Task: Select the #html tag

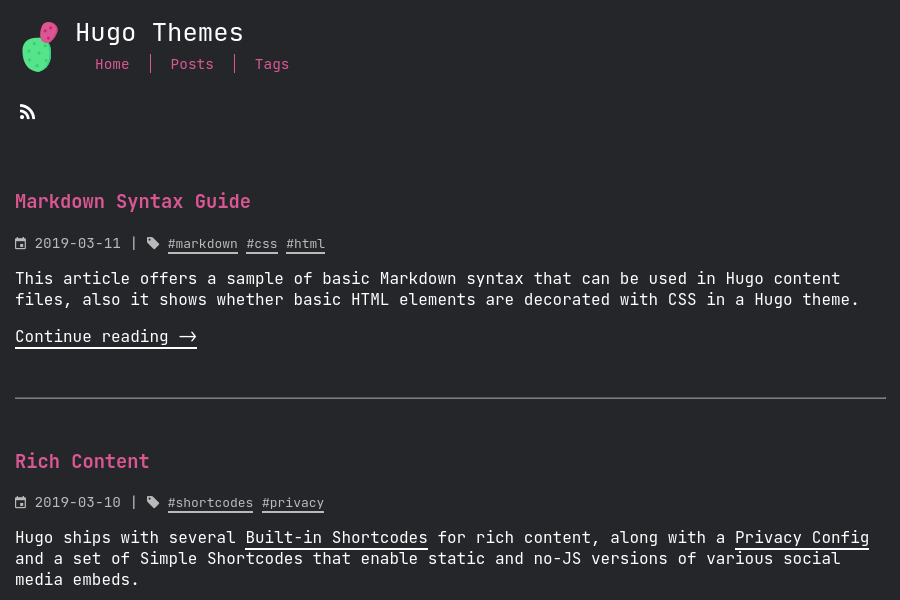Action: pos(305,244)
